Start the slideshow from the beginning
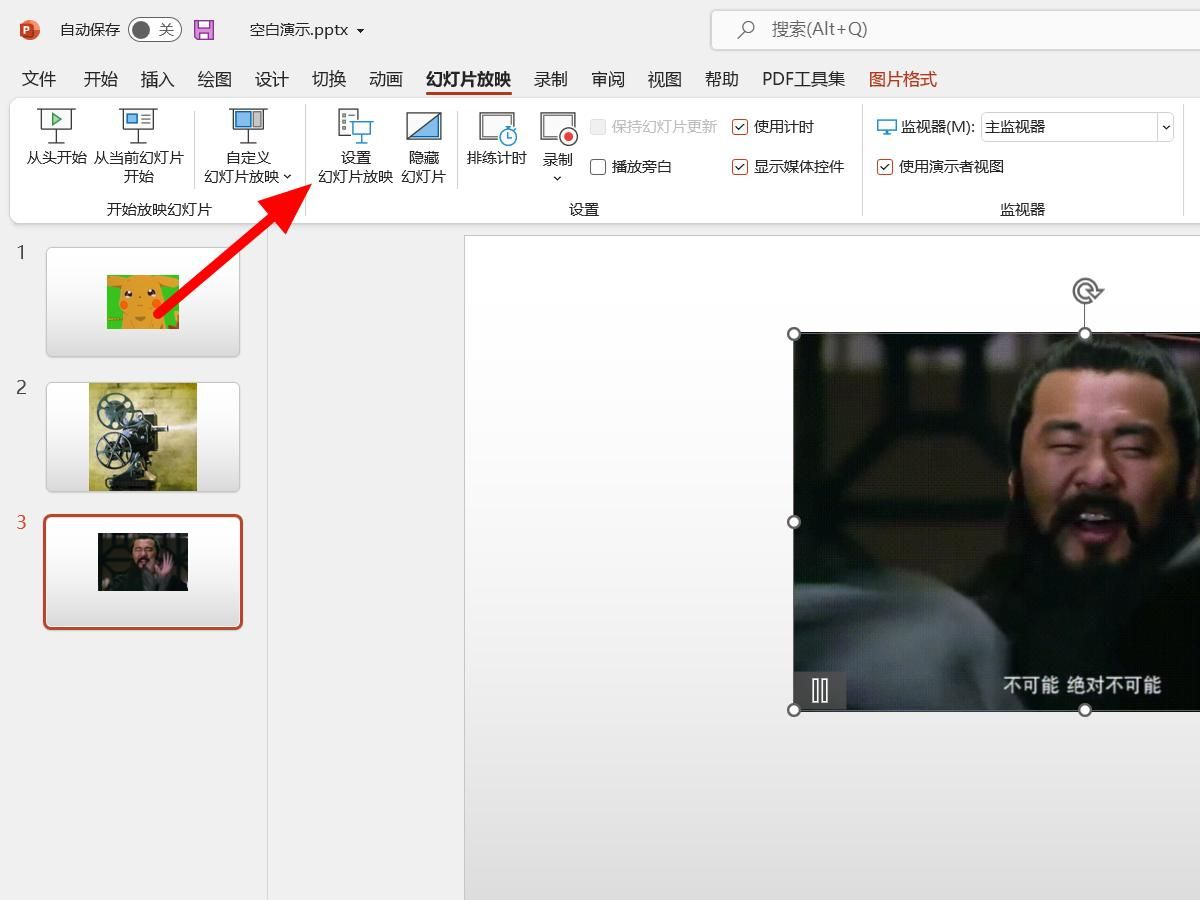This screenshot has width=1200, height=900. [56, 138]
